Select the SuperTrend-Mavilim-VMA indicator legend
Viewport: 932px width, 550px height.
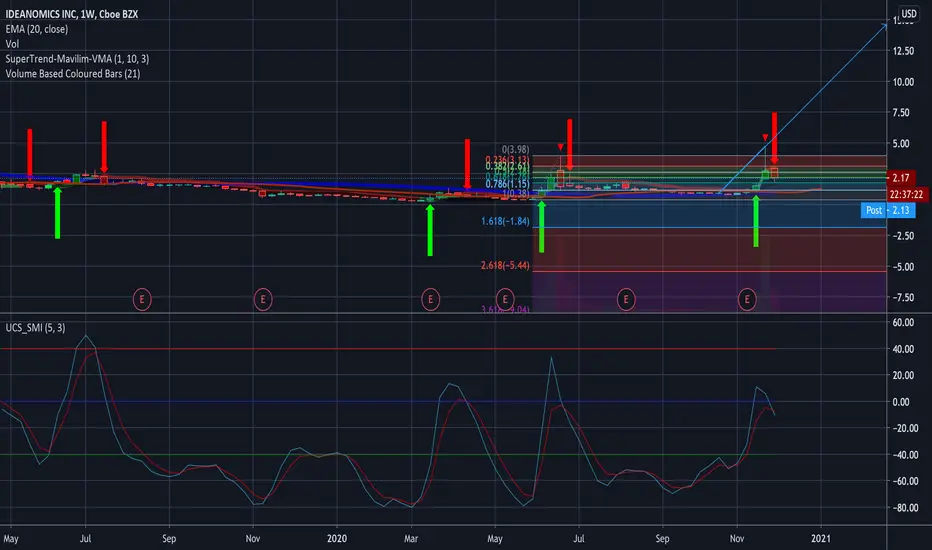tap(77, 58)
